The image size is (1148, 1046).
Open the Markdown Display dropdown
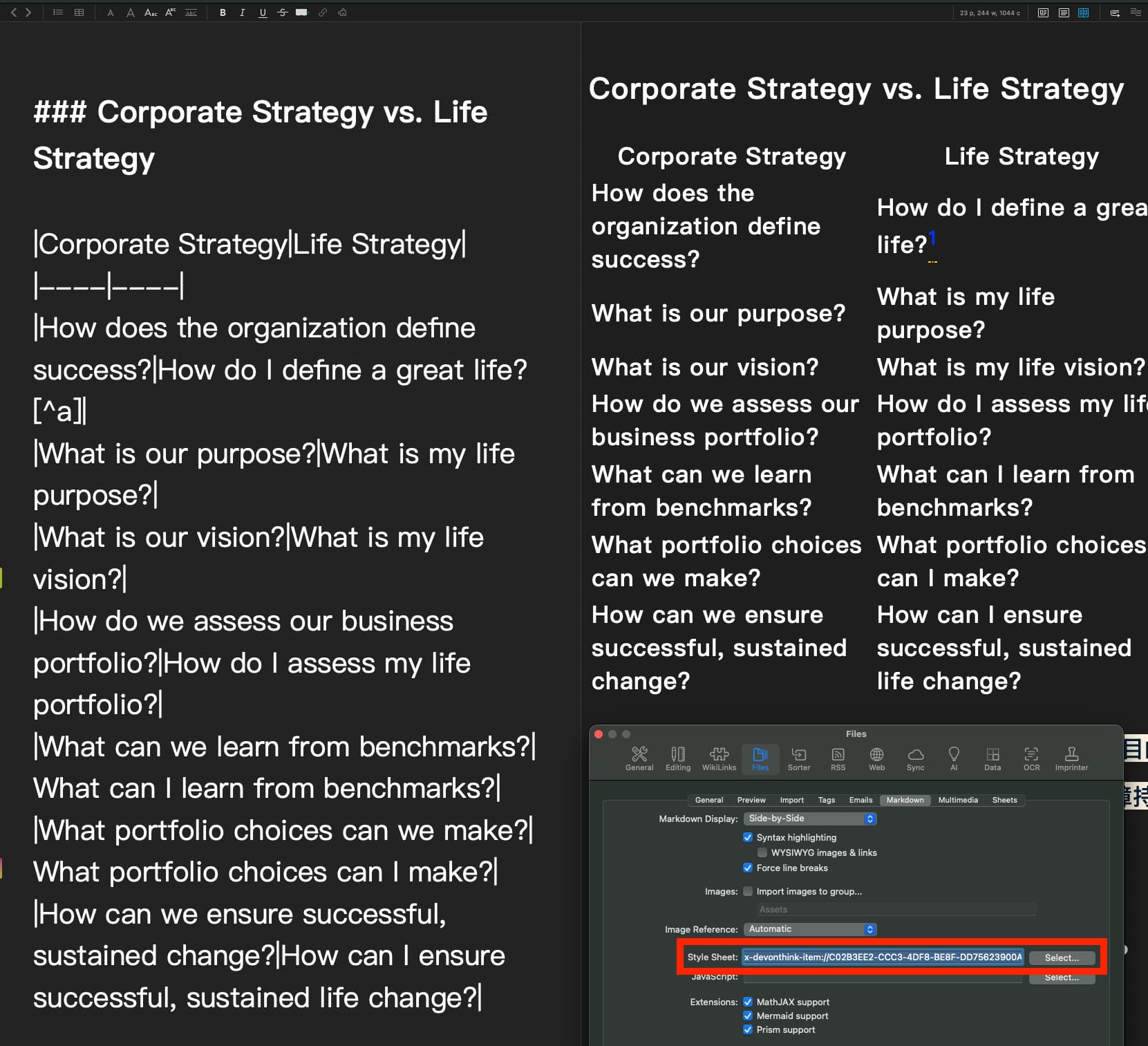pyautogui.click(x=811, y=819)
